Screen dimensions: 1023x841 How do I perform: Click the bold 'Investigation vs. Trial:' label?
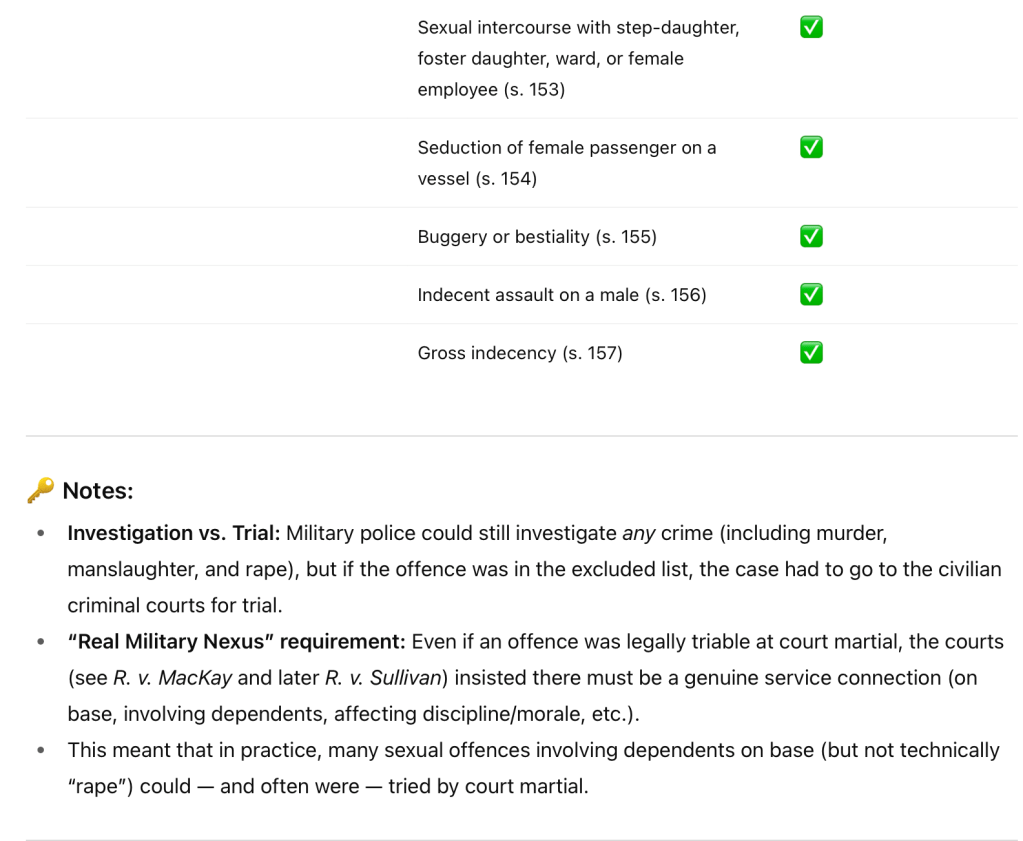tap(174, 533)
